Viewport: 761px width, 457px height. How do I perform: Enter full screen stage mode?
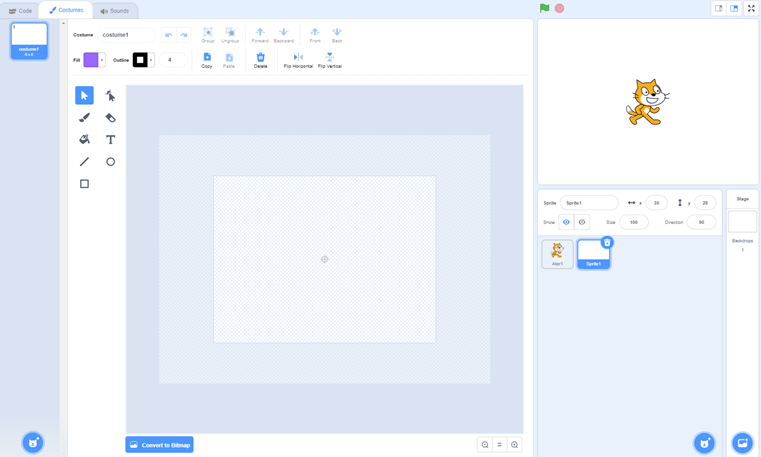751,8
